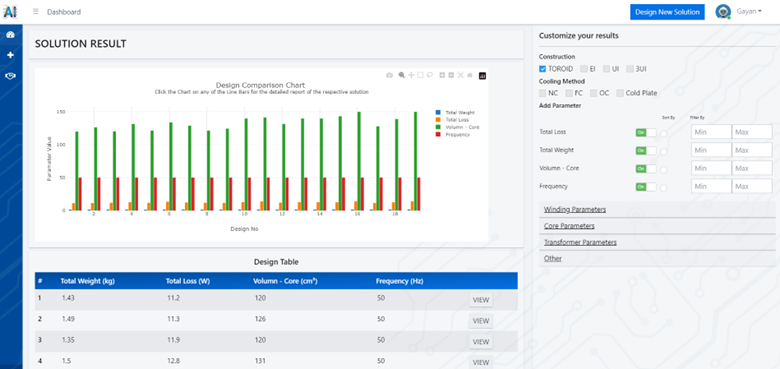Open the sidebar handshake icon
This screenshot has width=780, height=369.
click(10, 76)
